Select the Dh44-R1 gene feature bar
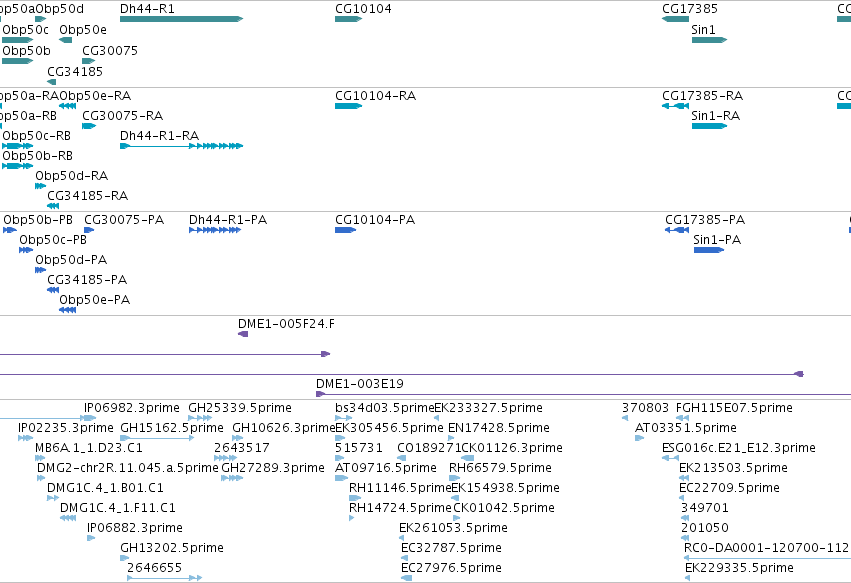The height and width of the screenshot is (583, 851). click(x=181, y=19)
